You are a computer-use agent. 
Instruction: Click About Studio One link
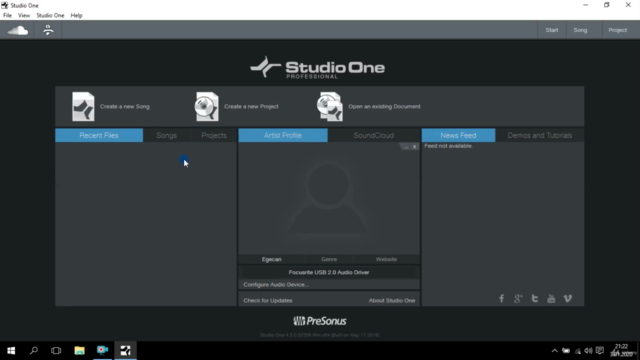point(392,300)
